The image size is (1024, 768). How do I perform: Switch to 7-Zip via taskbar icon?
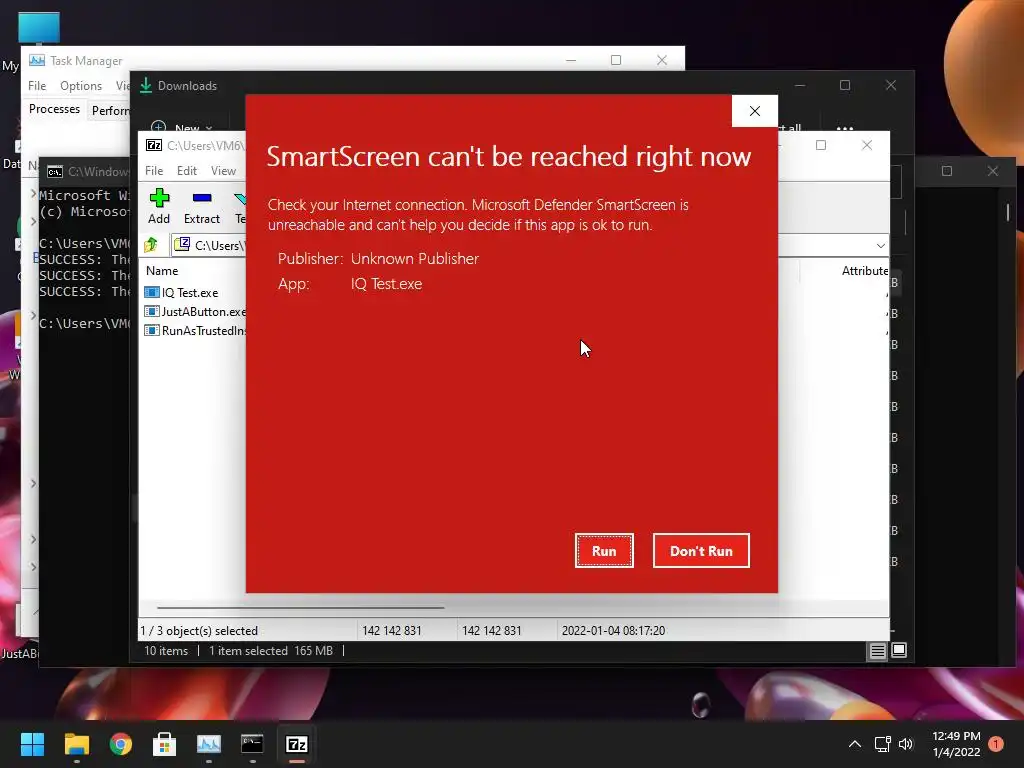[x=297, y=744]
